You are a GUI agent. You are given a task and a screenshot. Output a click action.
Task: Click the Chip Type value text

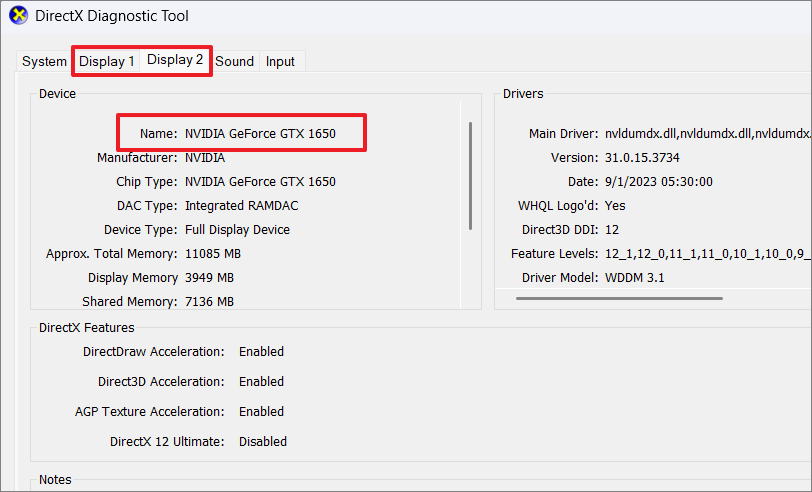[260, 182]
